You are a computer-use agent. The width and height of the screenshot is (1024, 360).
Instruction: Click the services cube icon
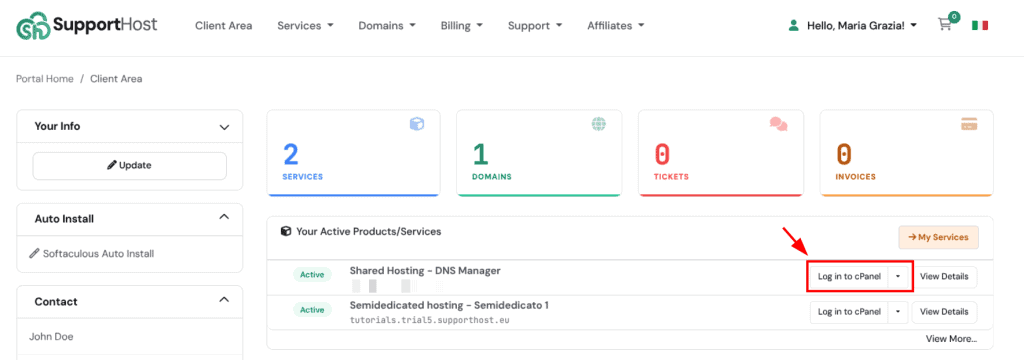coord(417,123)
